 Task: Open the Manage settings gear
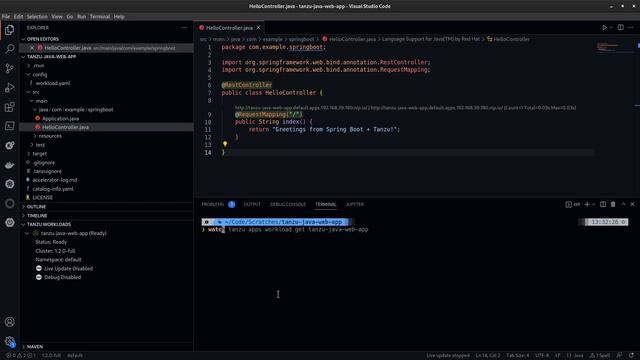[9, 341]
